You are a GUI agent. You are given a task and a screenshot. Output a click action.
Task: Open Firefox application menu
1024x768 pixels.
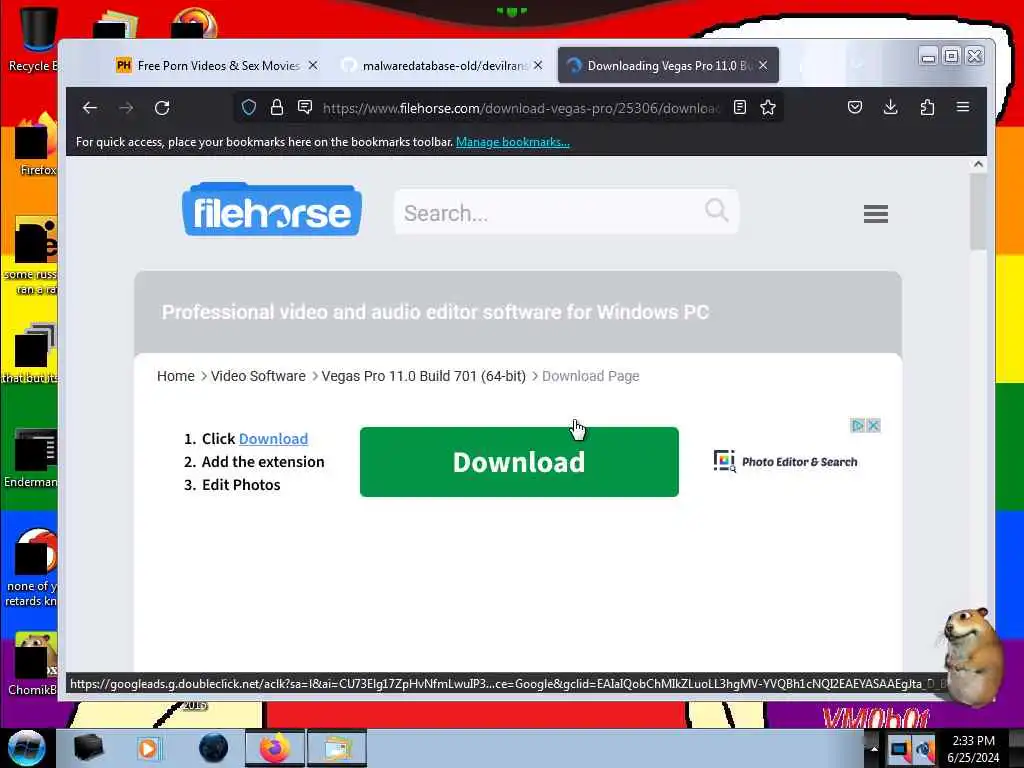(x=963, y=107)
